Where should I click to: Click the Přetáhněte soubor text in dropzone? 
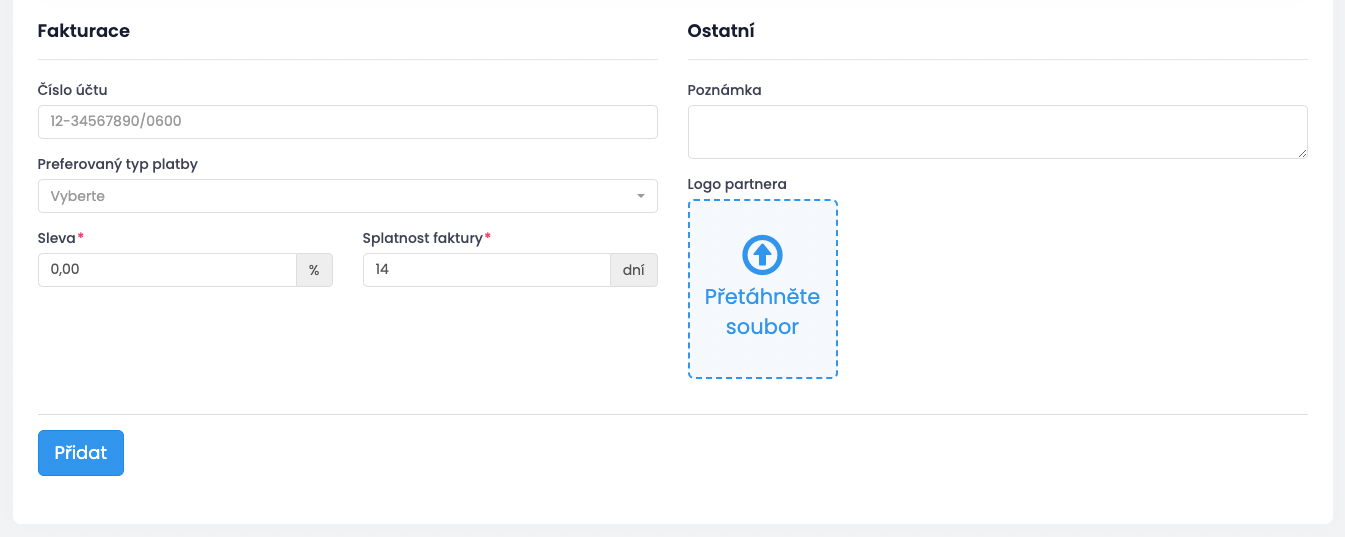pyautogui.click(x=762, y=312)
